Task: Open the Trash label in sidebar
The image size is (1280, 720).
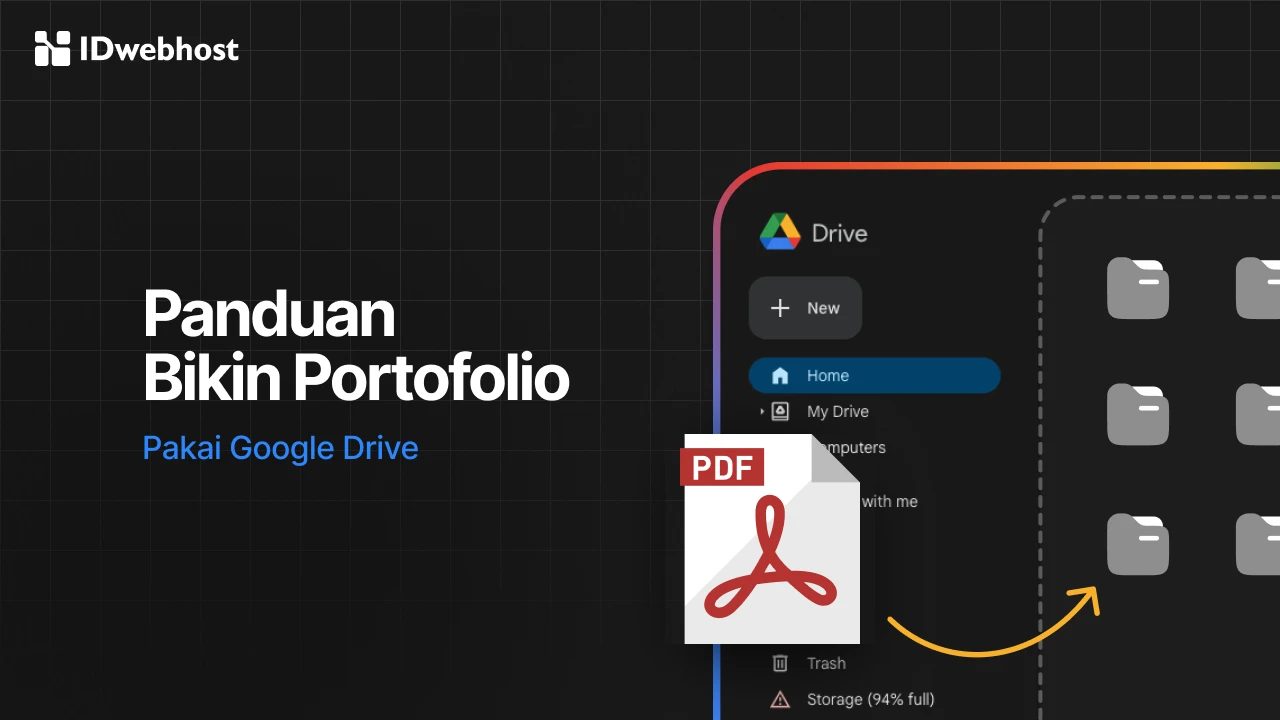Action: point(826,663)
